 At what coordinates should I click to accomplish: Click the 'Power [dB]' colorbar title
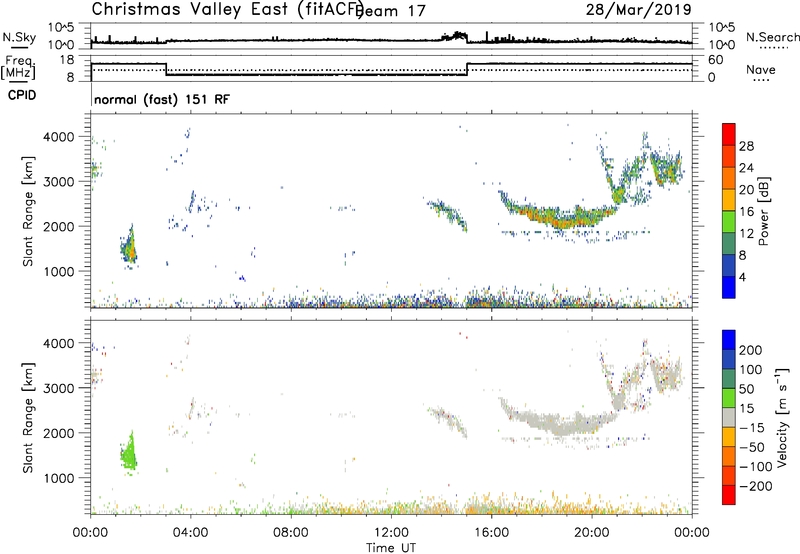tap(764, 211)
